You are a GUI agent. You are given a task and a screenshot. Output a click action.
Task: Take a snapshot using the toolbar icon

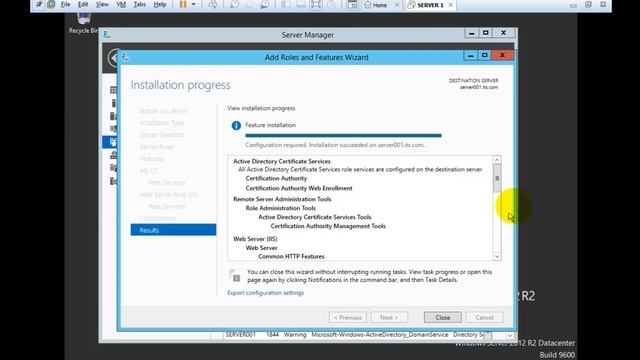pyautogui.click(x=235, y=4)
